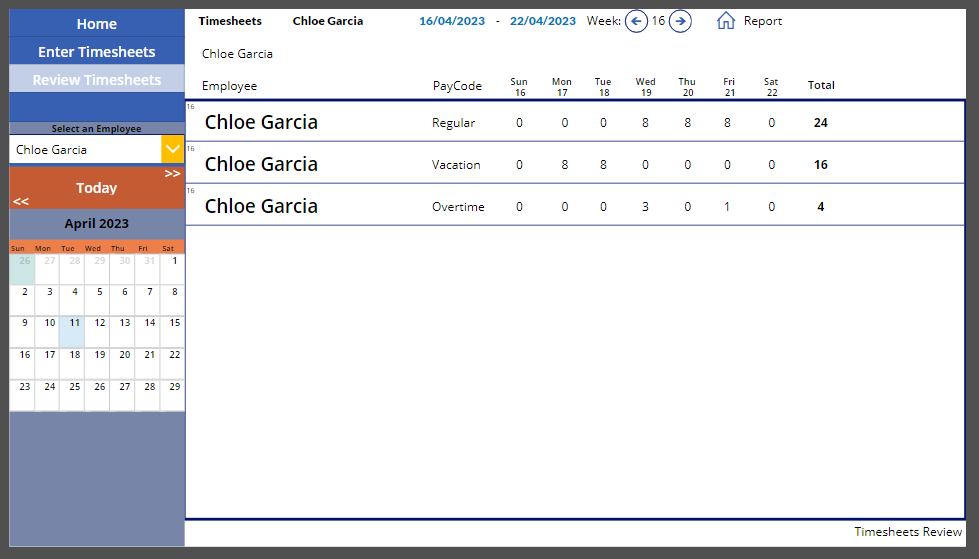
Task: Click the Sat 22 column header
Action: click(x=771, y=87)
